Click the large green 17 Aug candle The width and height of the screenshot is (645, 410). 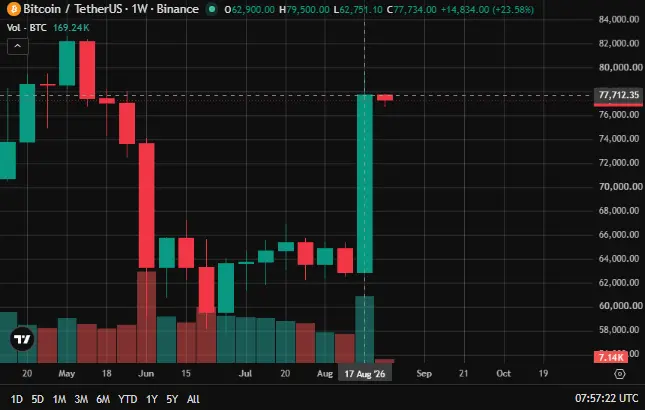click(365, 183)
